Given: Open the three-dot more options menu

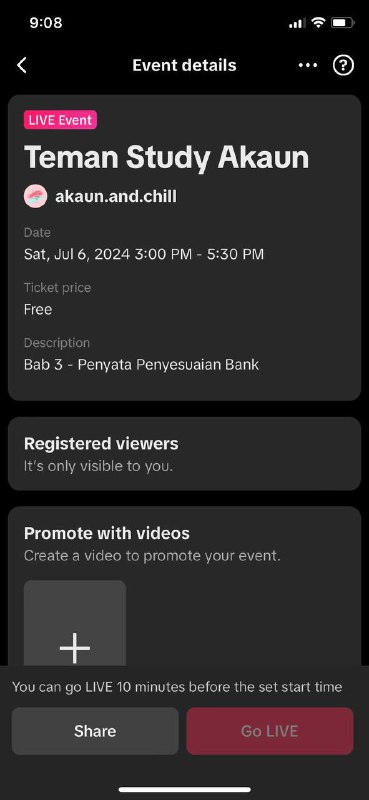Looking at the screenshot, I should (308, 65).
